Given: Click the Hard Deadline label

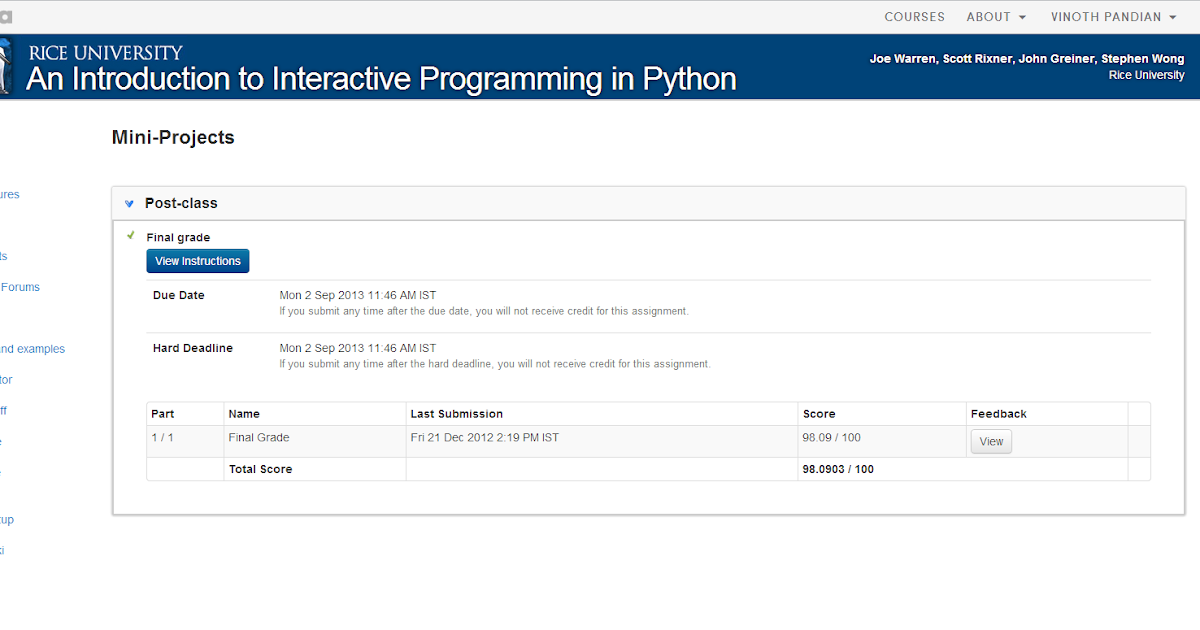Looking at the screenshot, I should point(193,348).
